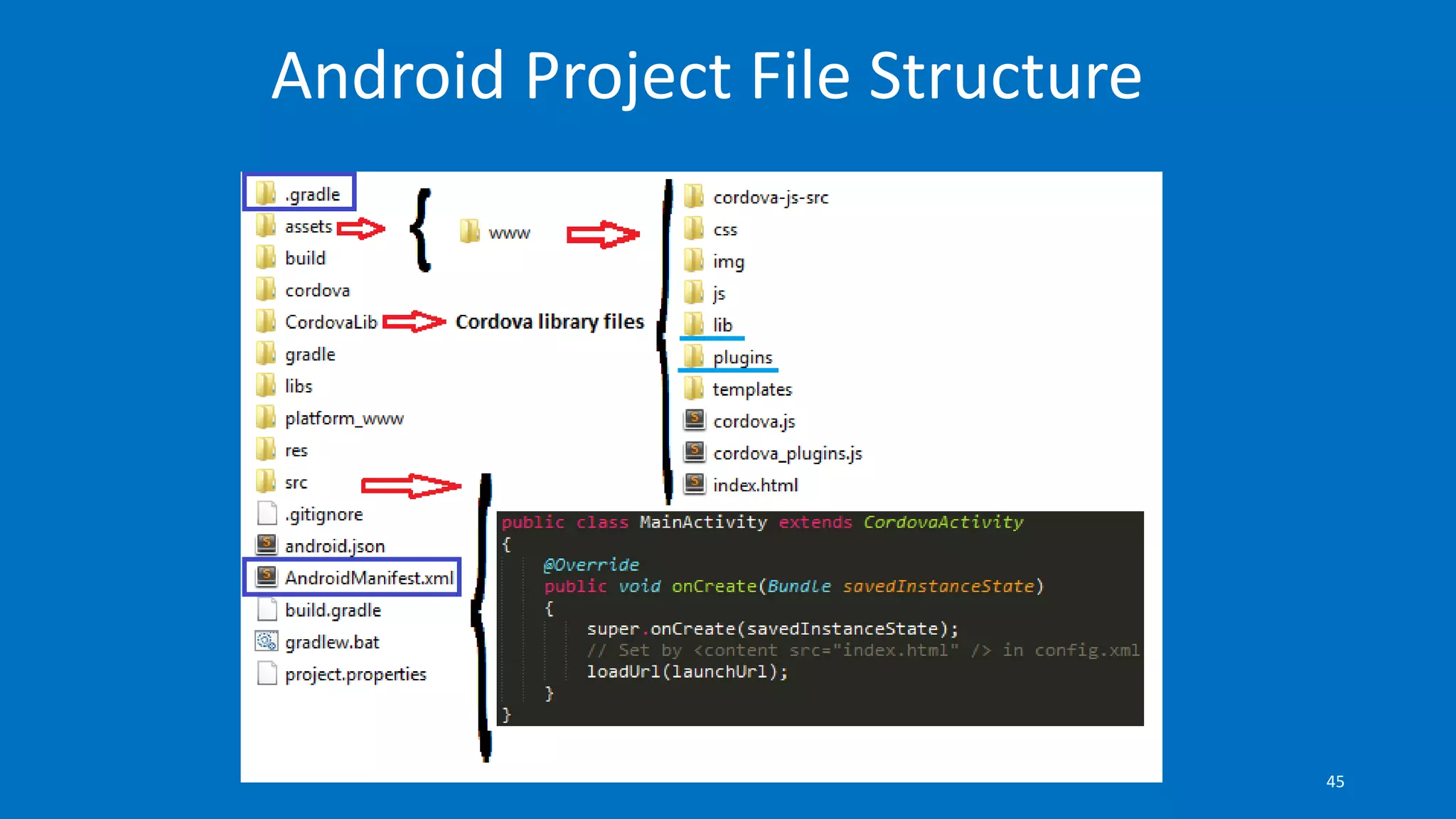1456x819 pixels.
Task: Select the 'AndroidManifest.xml' file name
Action: click(x=369, y=578)
